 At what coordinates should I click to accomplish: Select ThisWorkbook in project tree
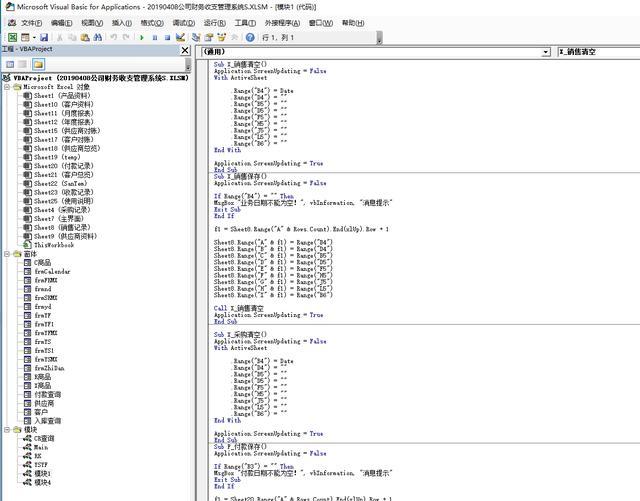pyautogui.click(x=53, y=244)
